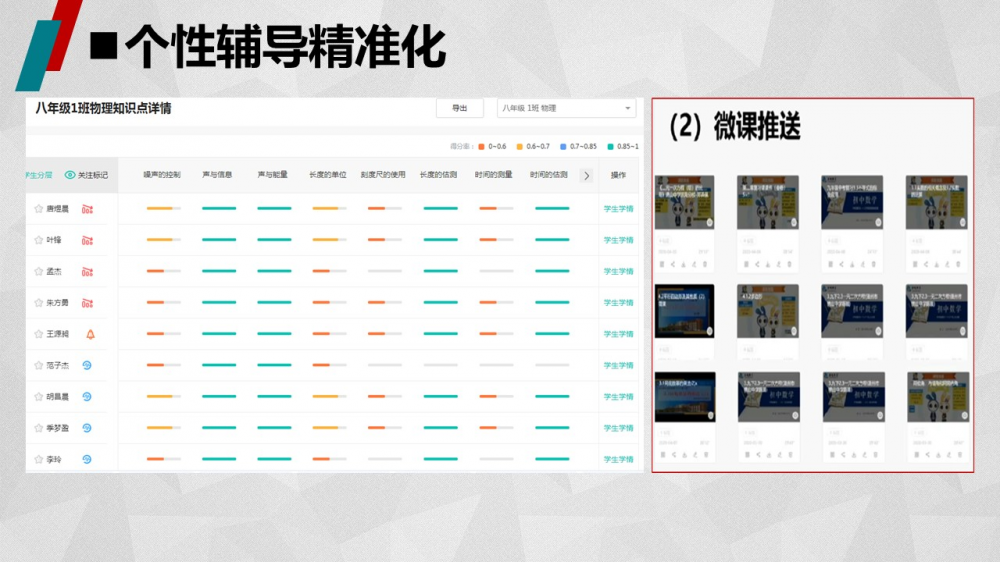Toggle favorite star for 胡晨晨
Image resolution: width=1000 pixels, height=562 pixels.
[x=39, y=397]
